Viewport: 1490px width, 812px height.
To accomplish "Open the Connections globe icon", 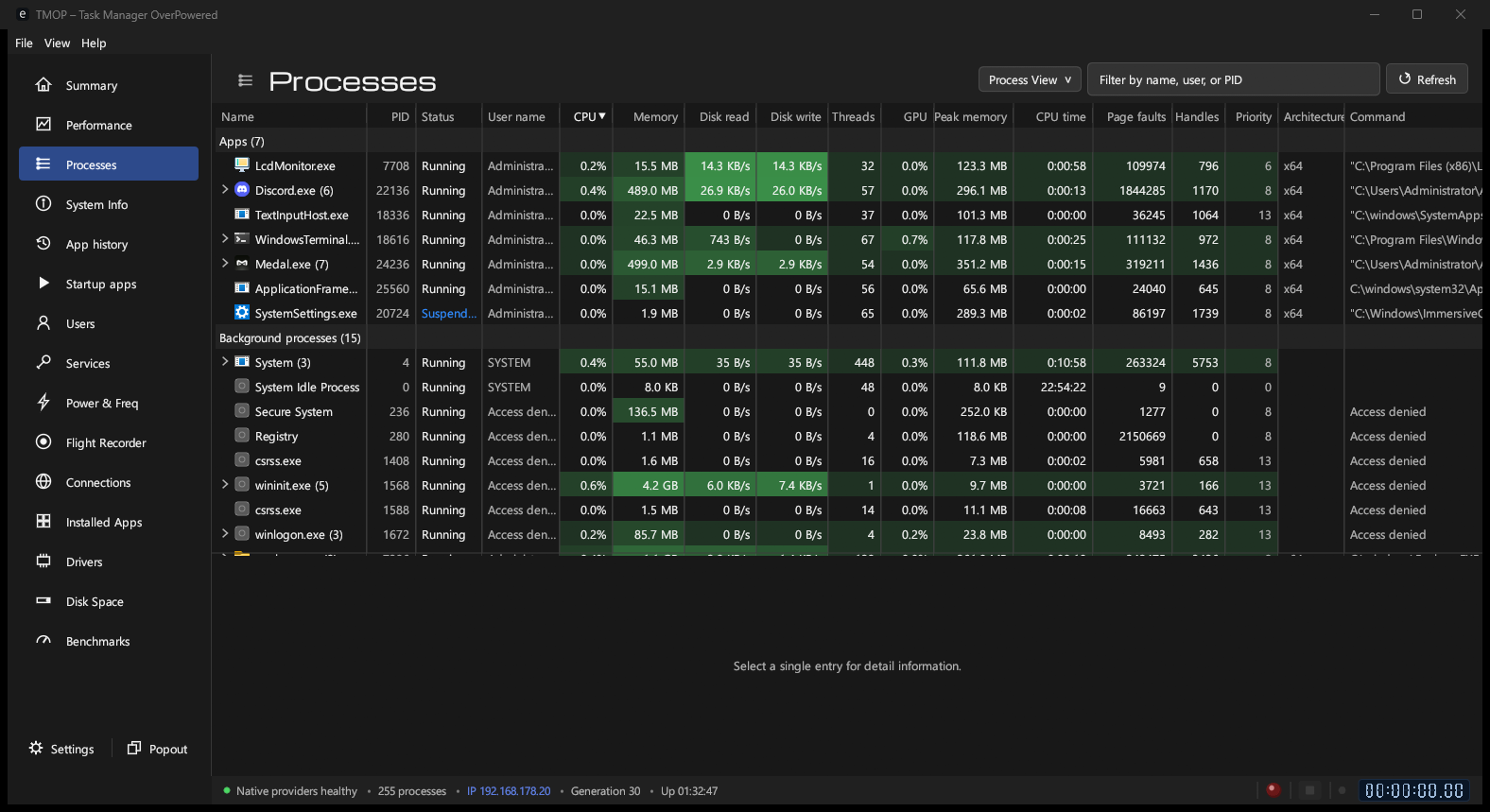I will (x=43, y=482).
